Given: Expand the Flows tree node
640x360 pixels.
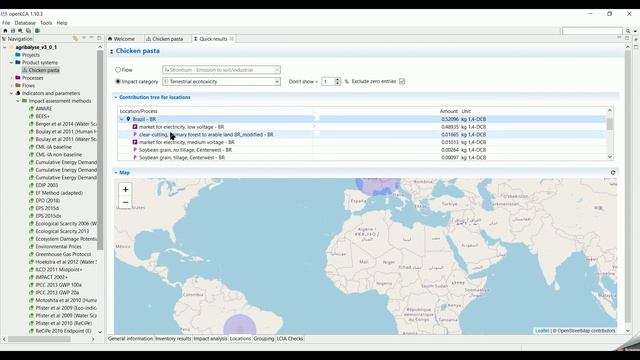Looking at the screenshot, I should point(11,85).
